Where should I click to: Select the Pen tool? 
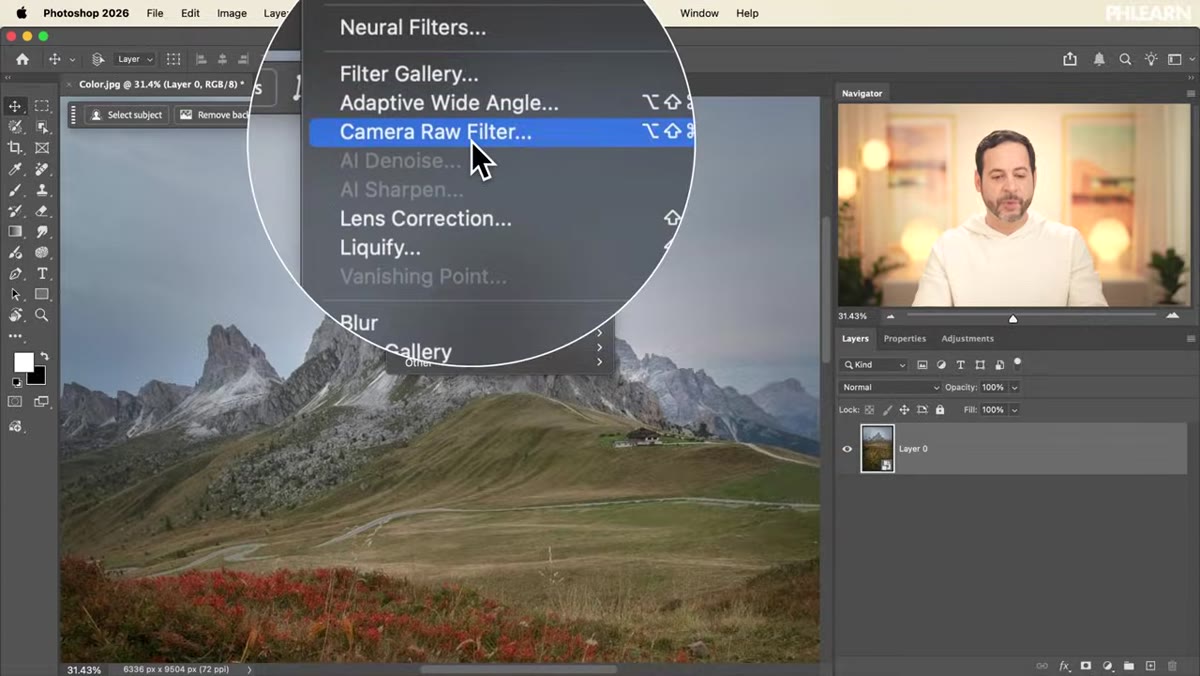click(15, 274)
